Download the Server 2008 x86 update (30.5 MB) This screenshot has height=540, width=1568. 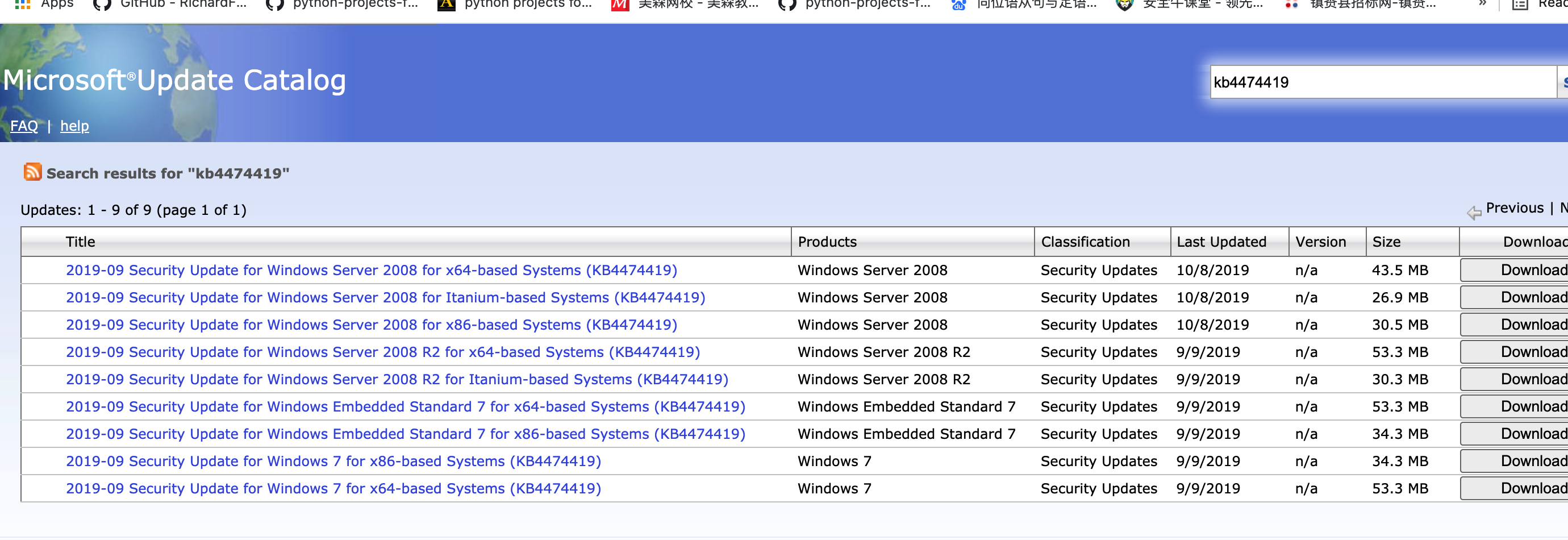coord(1515,325)
